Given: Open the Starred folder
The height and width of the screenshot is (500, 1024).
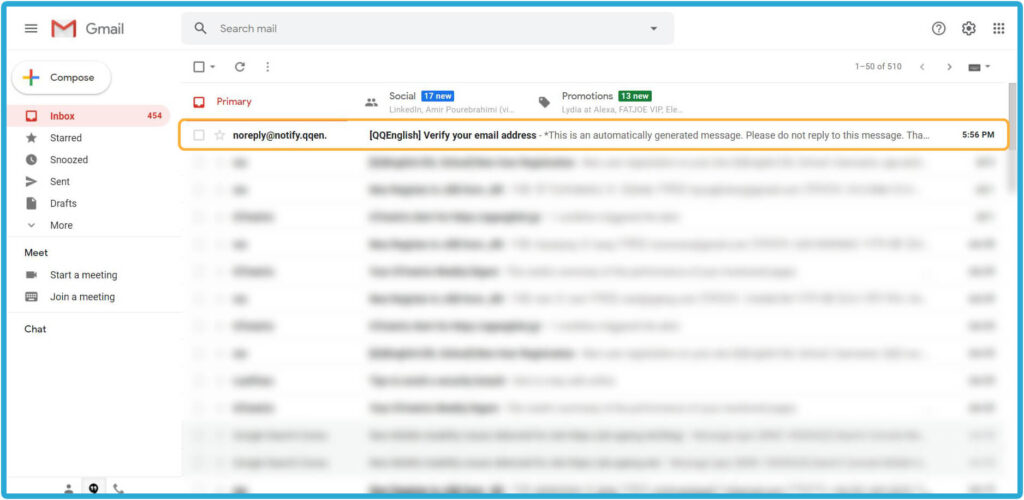Looking at the screenshot, I should 66,138.
